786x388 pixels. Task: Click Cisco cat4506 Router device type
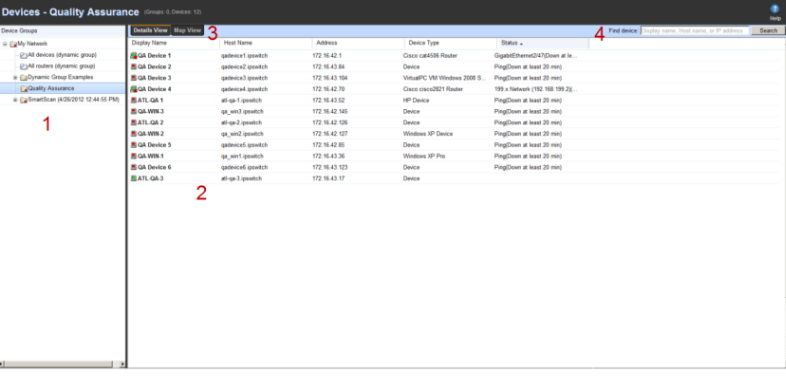[430, 56]
